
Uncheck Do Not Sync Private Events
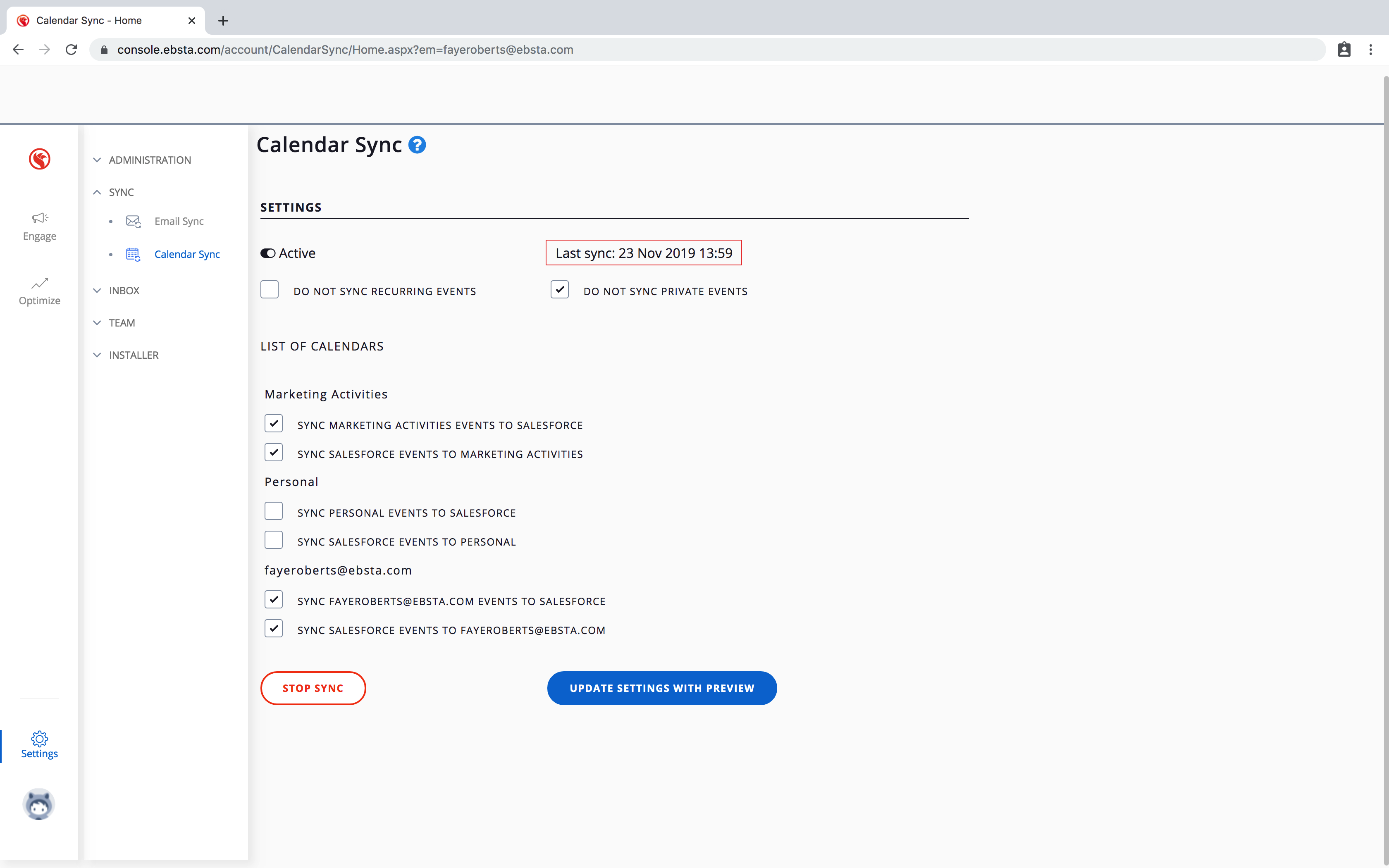point(560,290)
